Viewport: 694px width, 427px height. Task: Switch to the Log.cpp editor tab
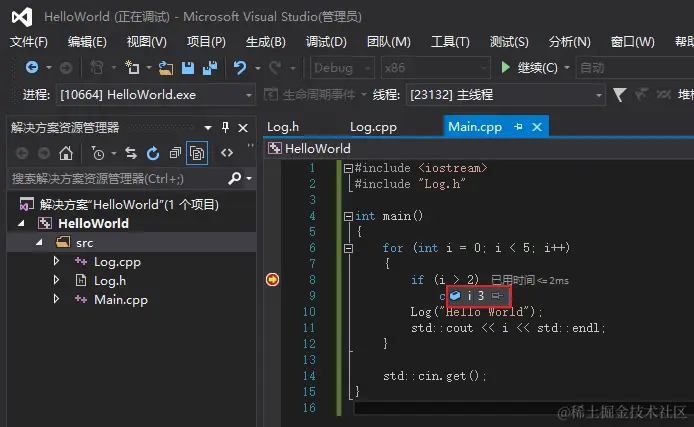tap(373, 127)
